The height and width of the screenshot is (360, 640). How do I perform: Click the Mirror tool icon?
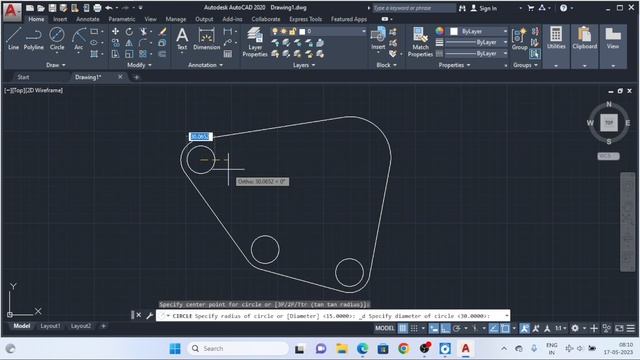tap(129, 42)
